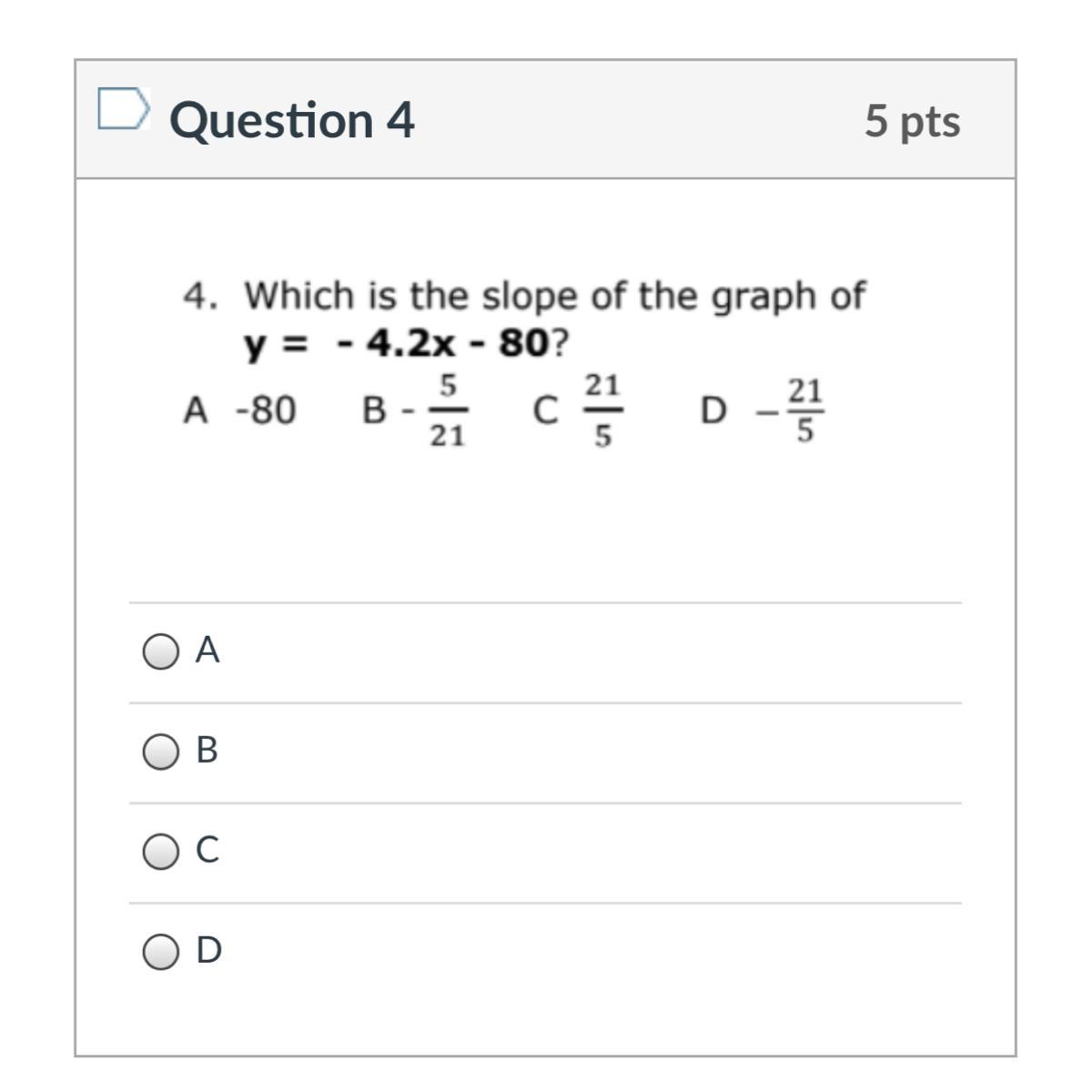Screen dimensions: 1092x1092
Task: Click the letter C label beside its radio button
Action: coord(207,851)
